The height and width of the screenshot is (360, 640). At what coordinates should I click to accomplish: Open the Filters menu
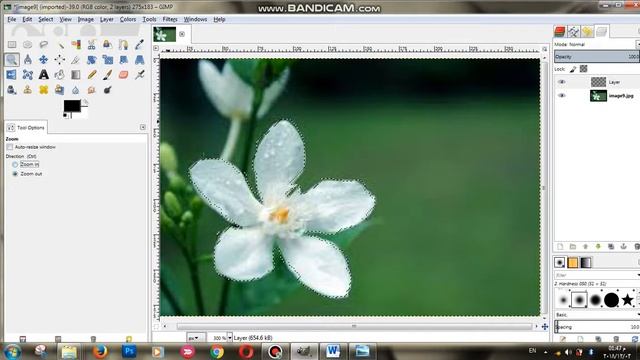(x=170, y=19)
